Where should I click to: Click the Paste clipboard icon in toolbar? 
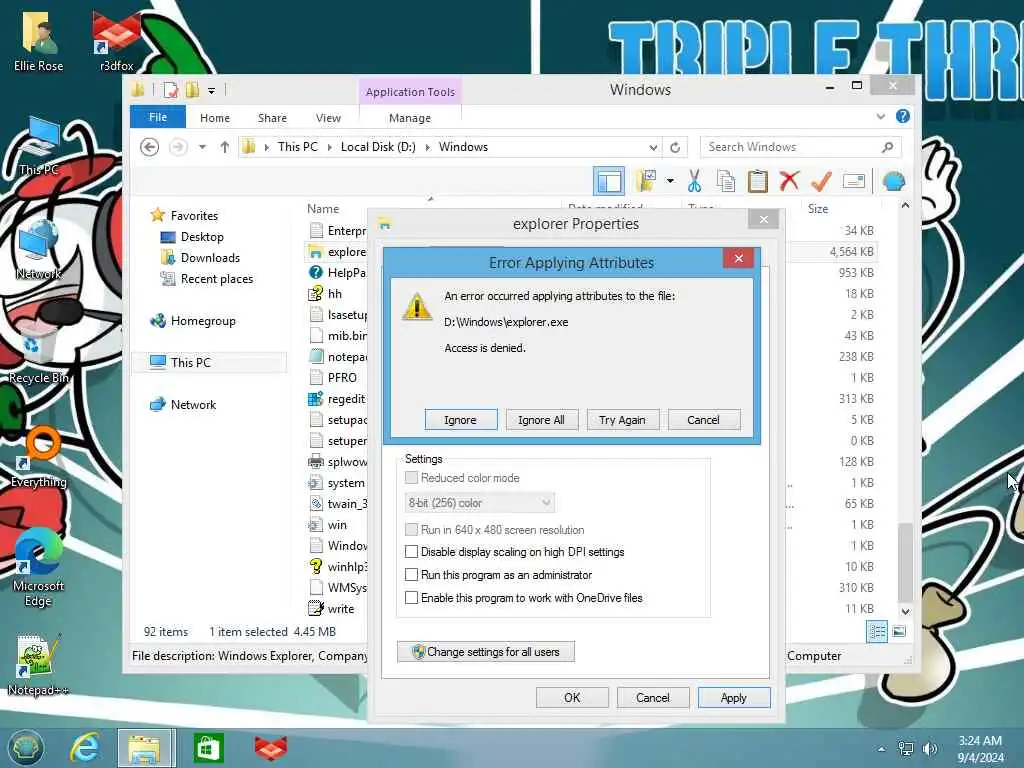pos(758,181)
